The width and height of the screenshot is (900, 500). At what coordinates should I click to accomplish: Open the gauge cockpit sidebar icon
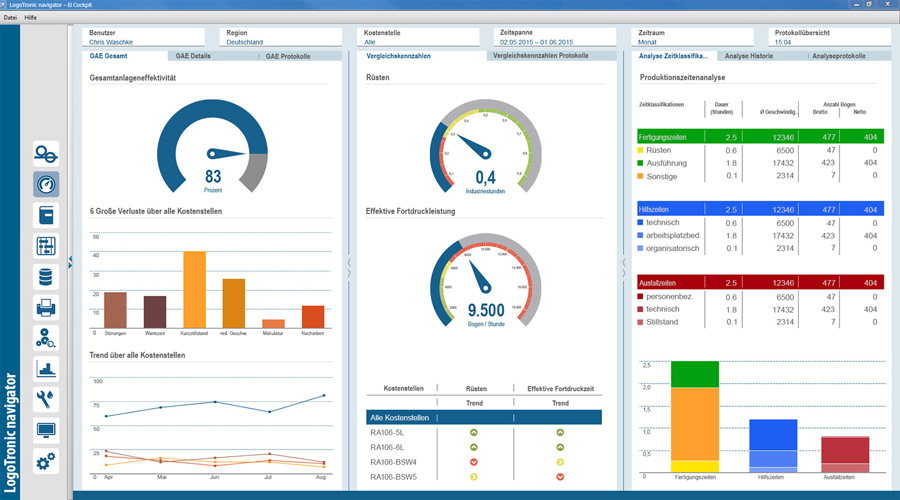click(46, 184)
